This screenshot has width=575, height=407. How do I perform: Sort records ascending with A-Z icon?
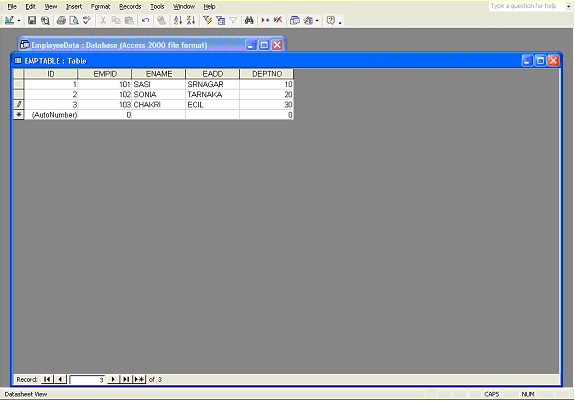pyautogui.click(x=177, y=21)
